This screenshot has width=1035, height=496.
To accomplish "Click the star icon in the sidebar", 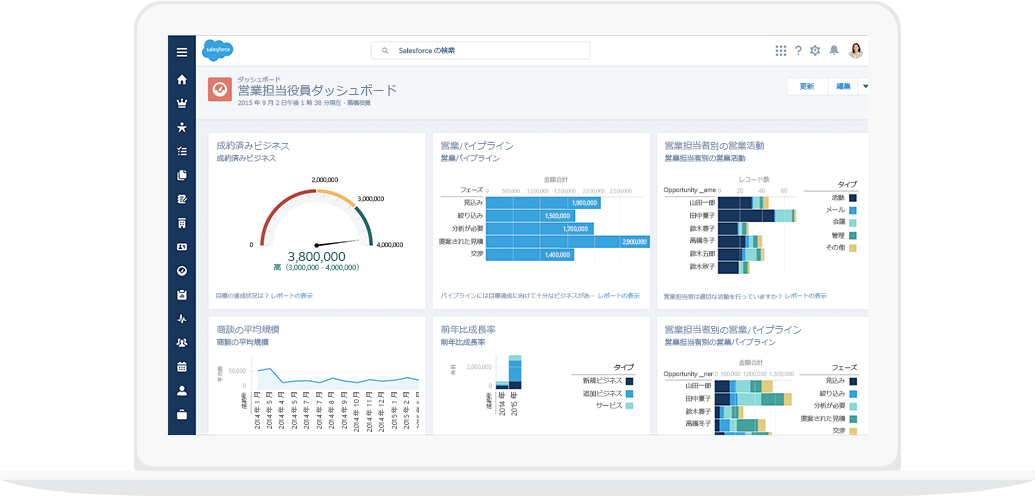I will click(181, 127).
